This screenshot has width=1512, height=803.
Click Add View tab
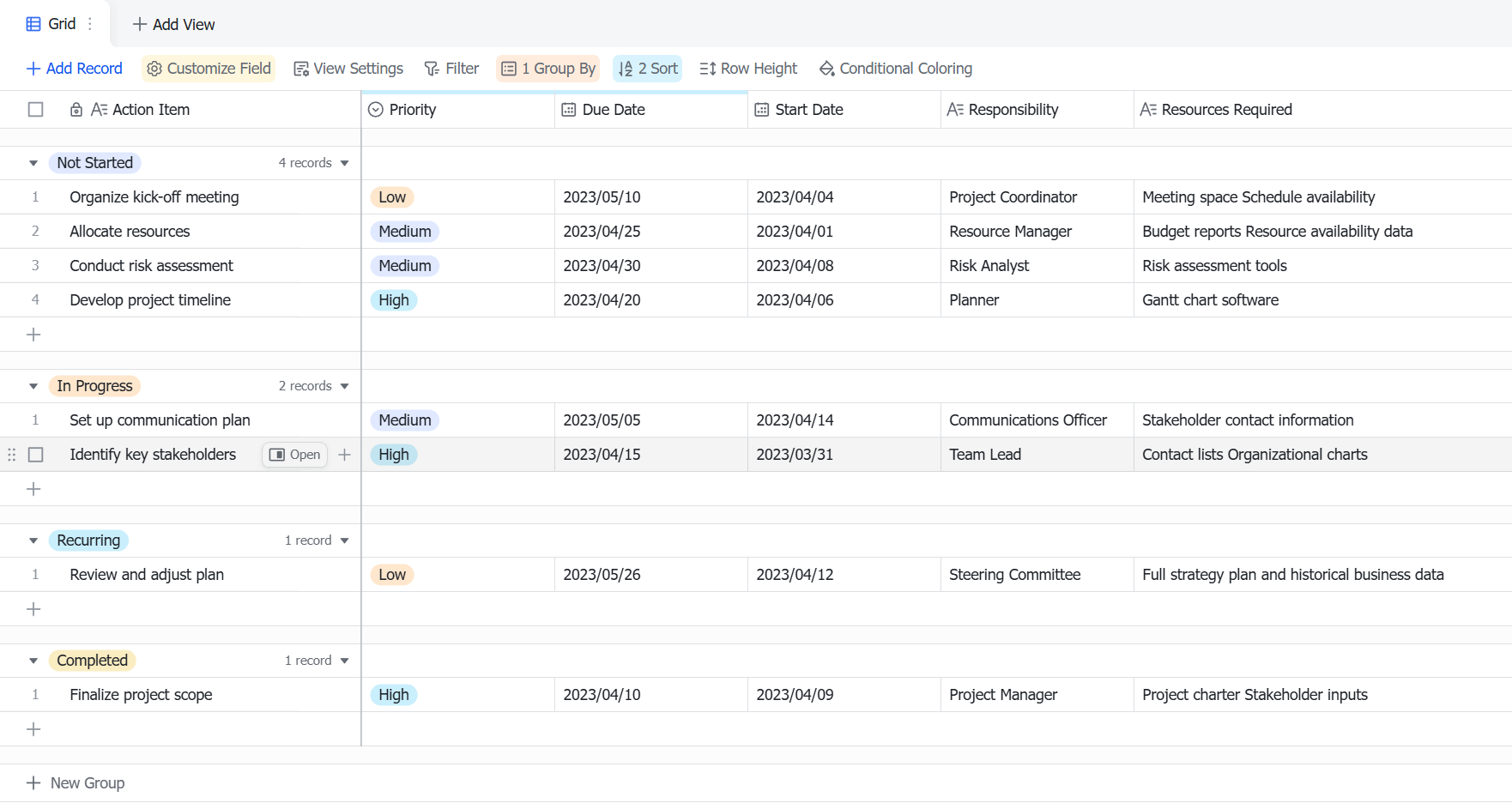tap(174, 25)
